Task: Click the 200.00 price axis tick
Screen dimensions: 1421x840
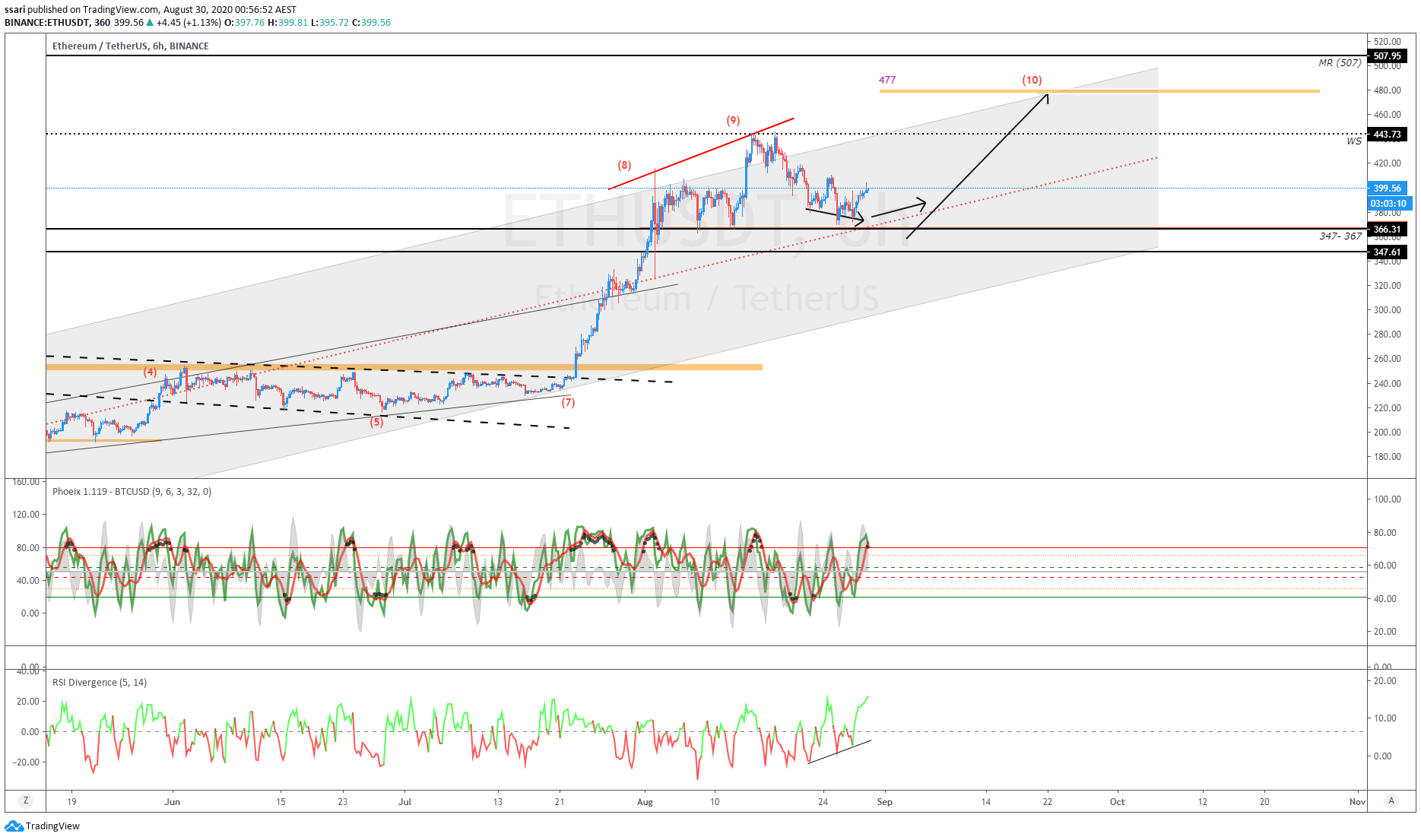Action: point(1387,432)
